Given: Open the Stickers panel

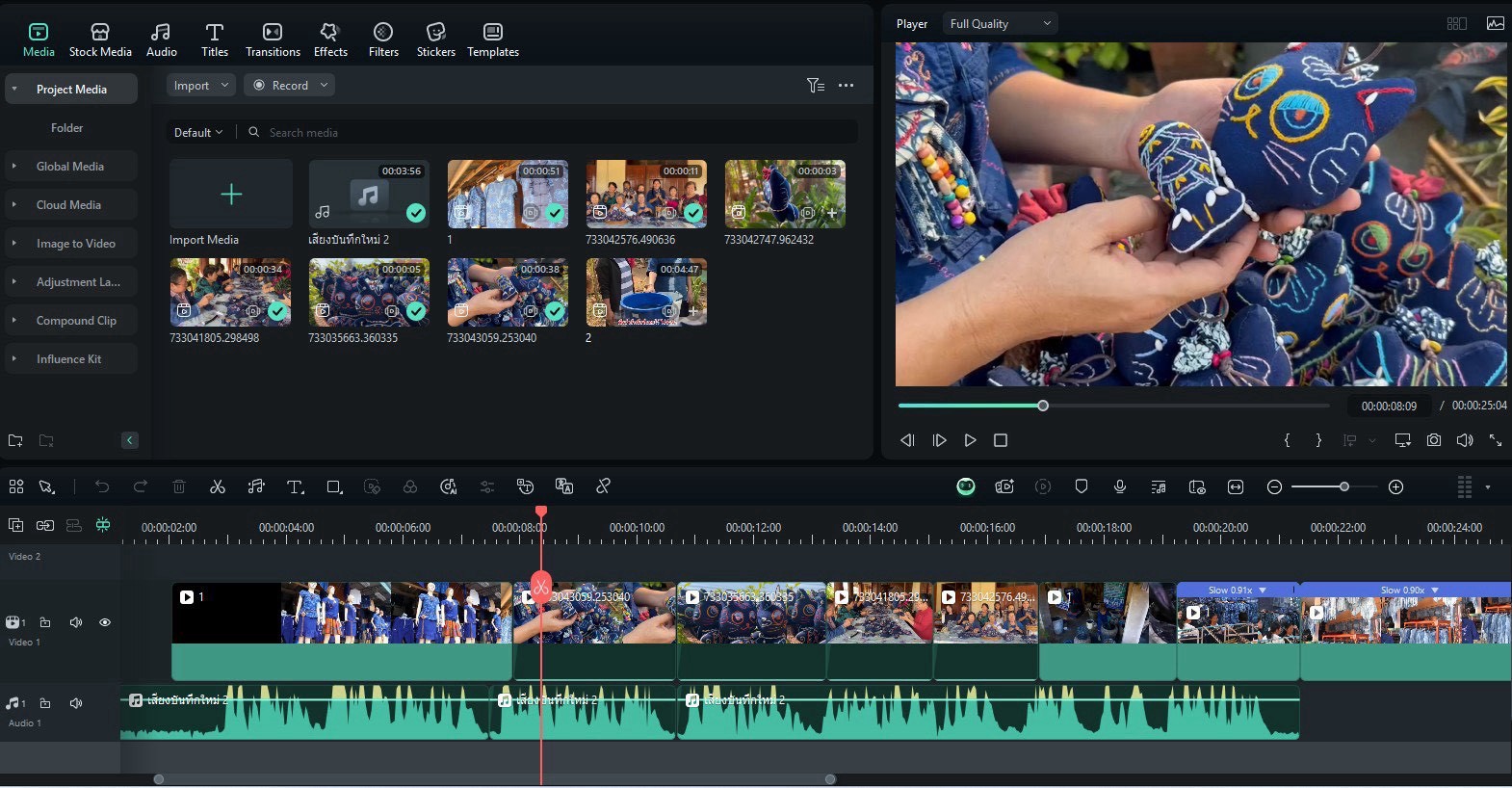Looking at the screenshot, I should pyautogui.click(x=435, y=39).
